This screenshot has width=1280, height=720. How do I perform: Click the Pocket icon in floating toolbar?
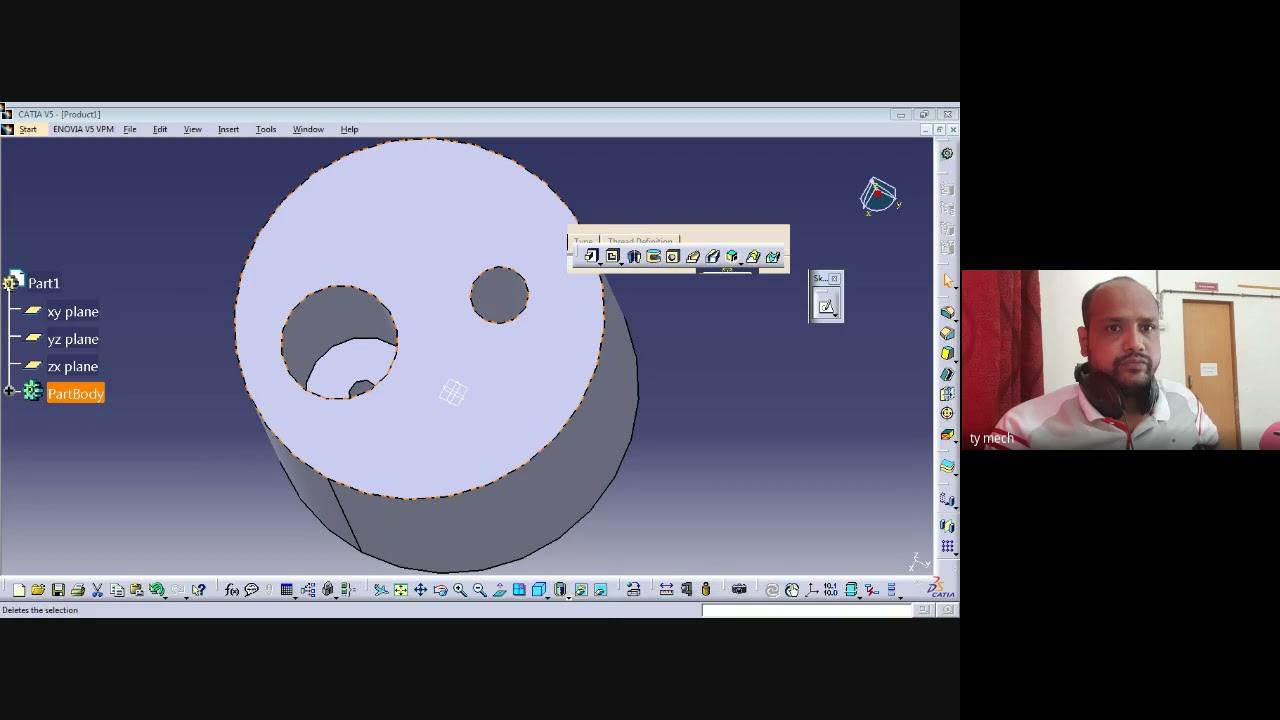coord(613,257)
